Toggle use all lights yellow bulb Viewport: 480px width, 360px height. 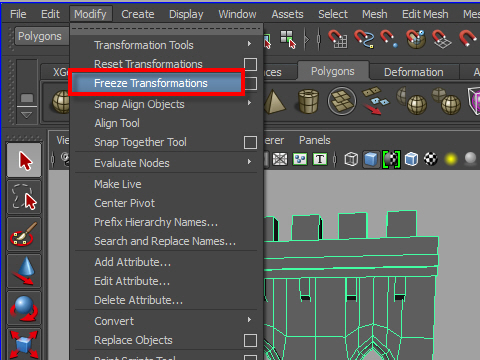pos(451,159)
